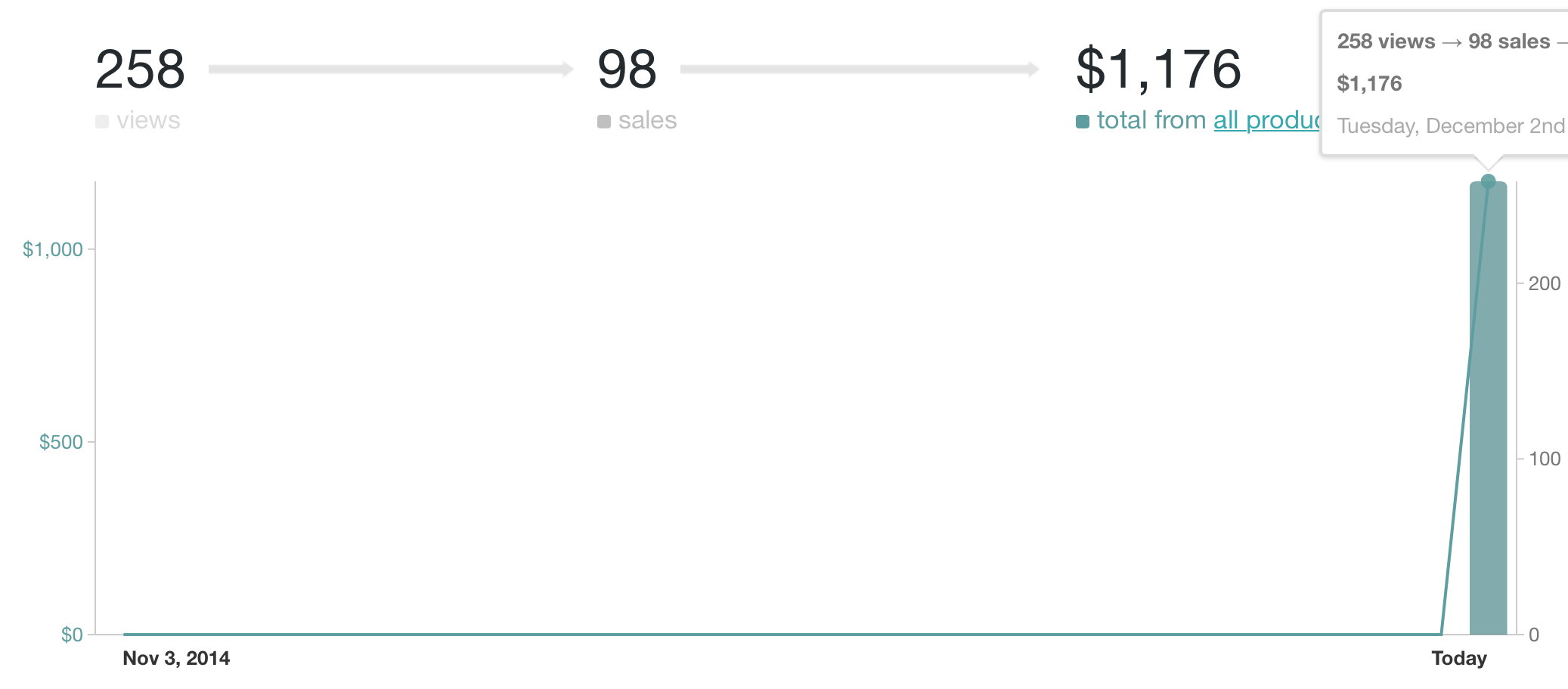Click the data point dot atop the bar
This screenshot has width=1568, height=689.
[x=1488, y=181]
